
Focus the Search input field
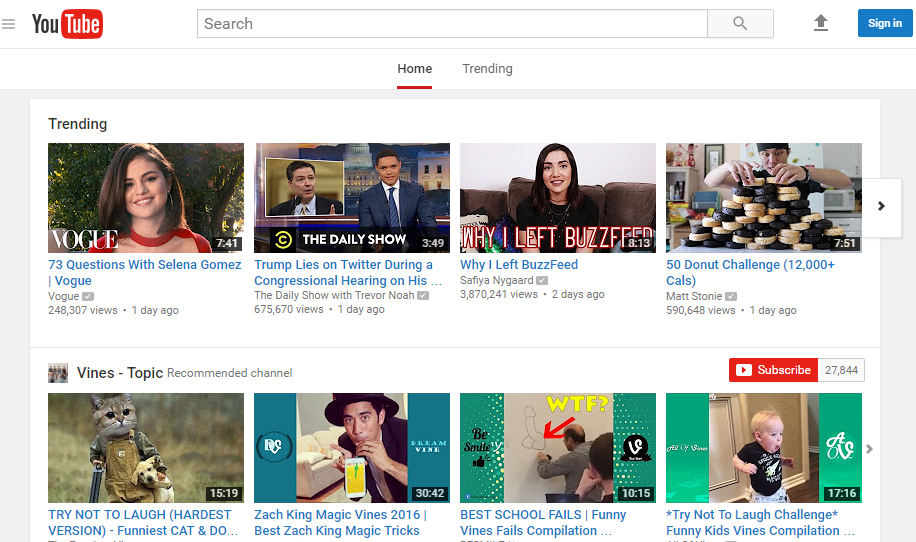point(452,23)
